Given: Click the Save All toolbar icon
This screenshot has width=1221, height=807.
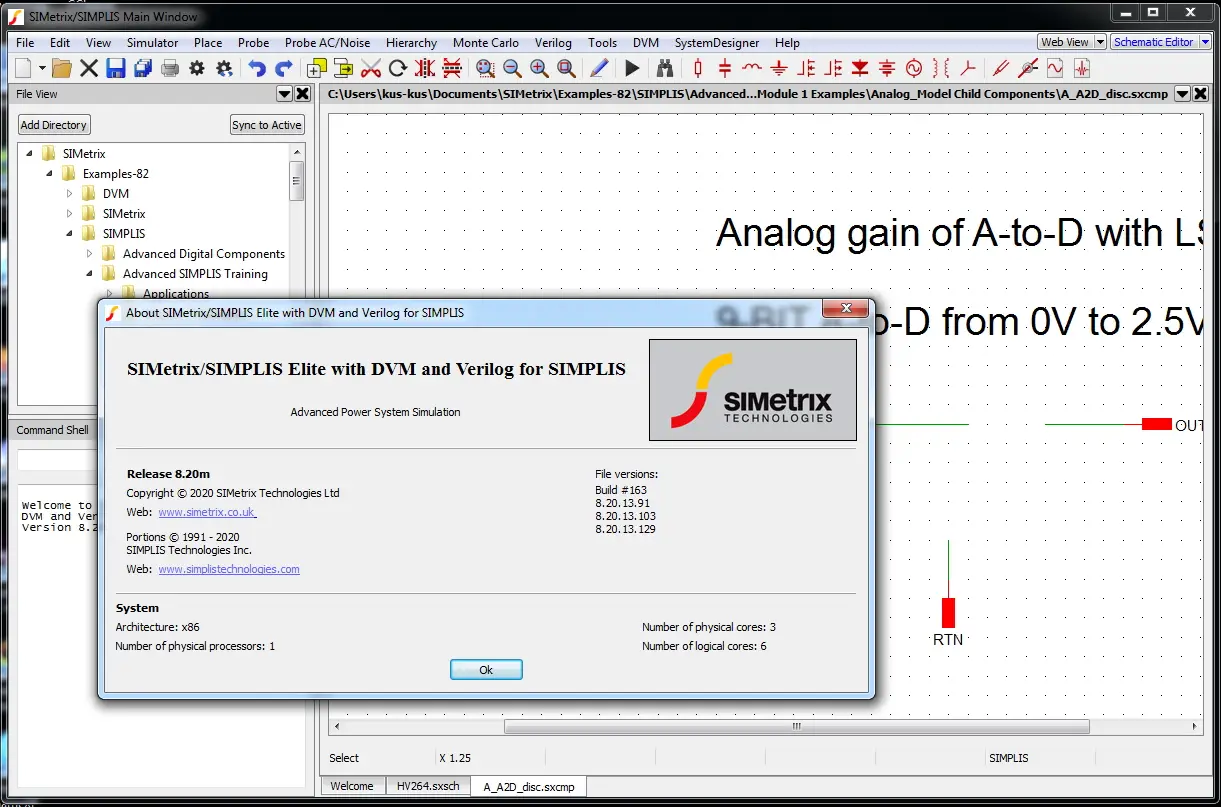Looking at the screenshot, I should coord(143,68).
